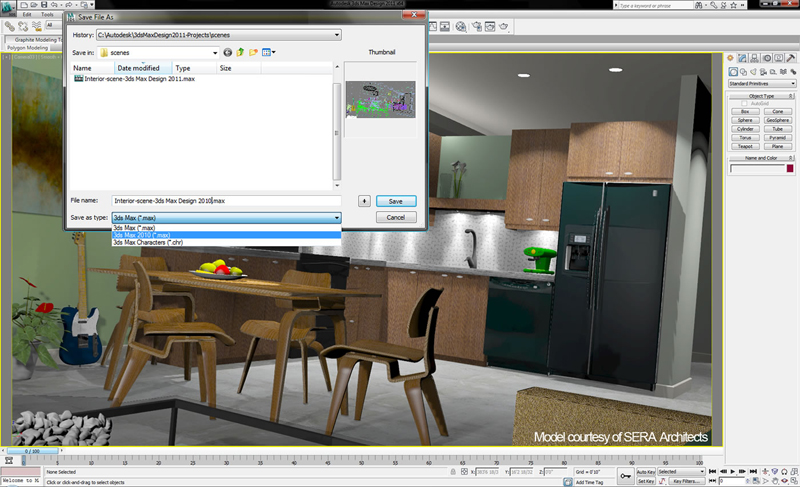
Task: Click the Redo arrow in quick access toolbar
Action: pyautogui.click(x=70, y=5)
